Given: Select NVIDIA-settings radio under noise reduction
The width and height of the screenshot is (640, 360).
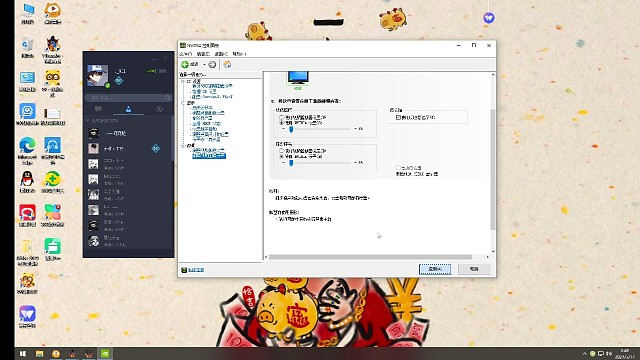Looking at the screenshot, I should (x=281, y=156).
